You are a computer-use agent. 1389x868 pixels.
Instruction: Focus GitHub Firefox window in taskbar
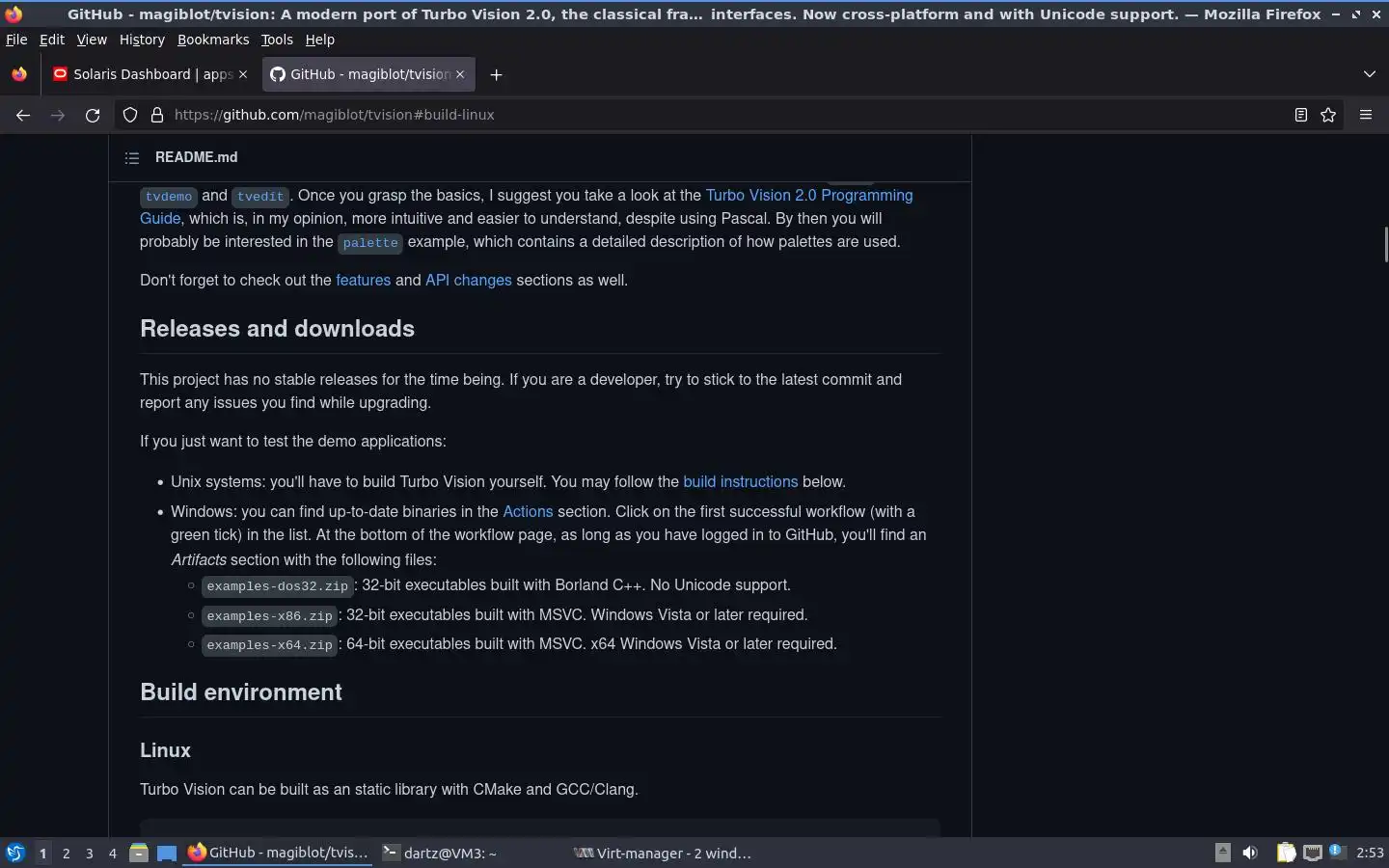click(278, 853)
